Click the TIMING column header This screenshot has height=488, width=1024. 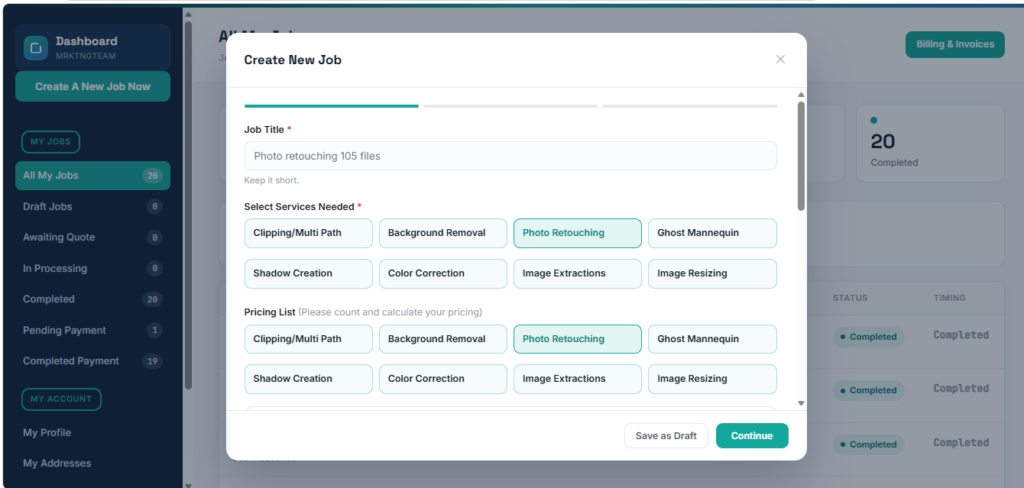(950, 298)
